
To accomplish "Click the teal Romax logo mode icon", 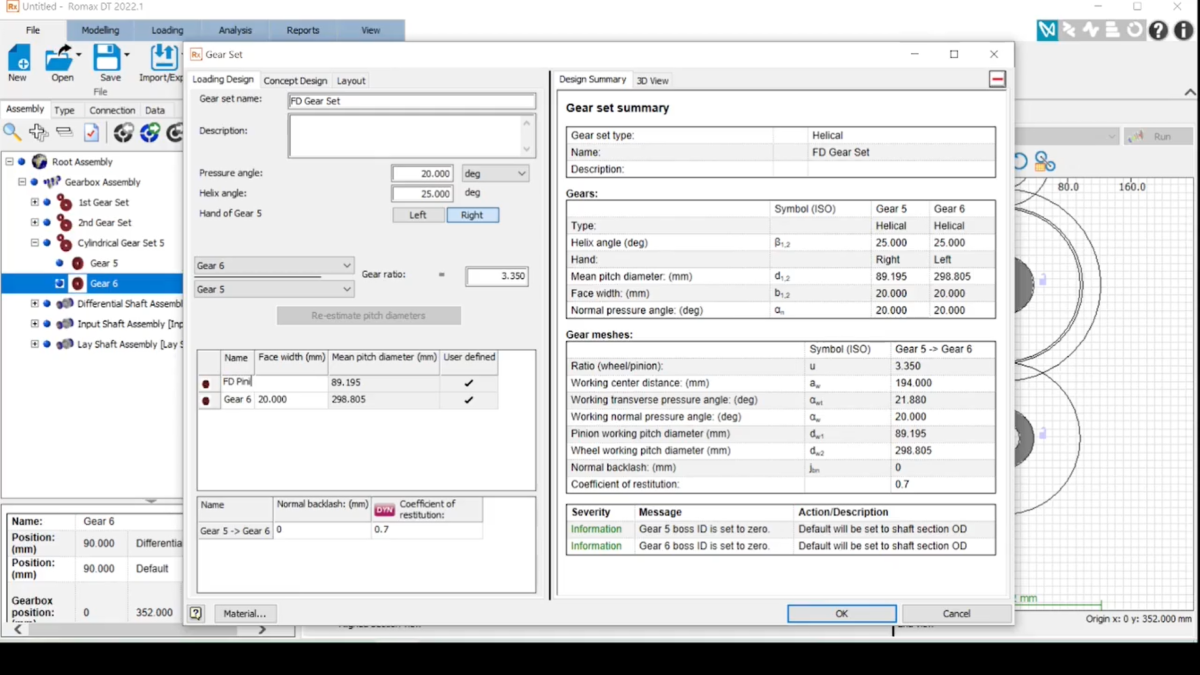I will click(1047, 31).
